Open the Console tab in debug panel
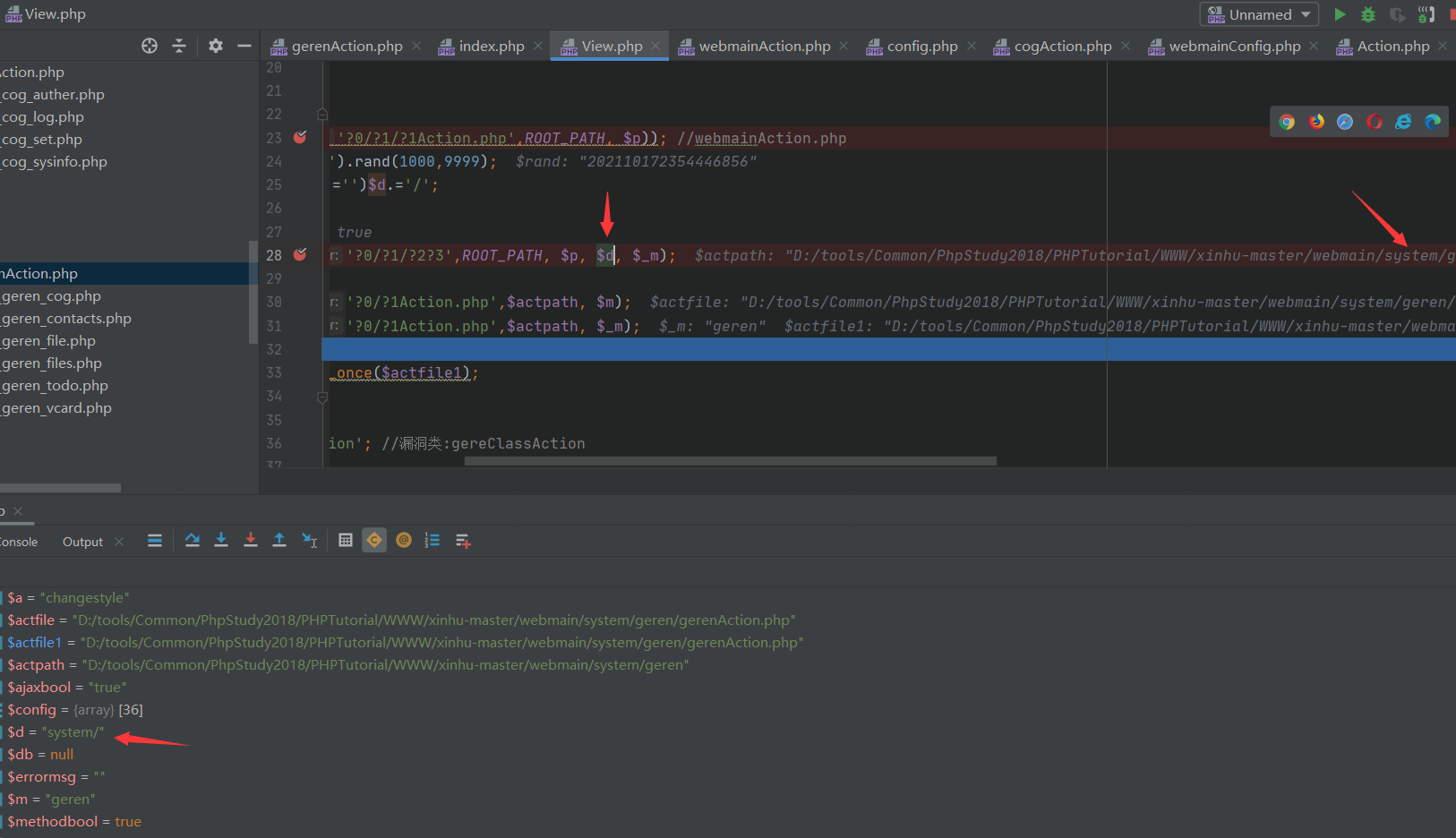This screenshot has width=1456, height=838. tap(18, 542)
